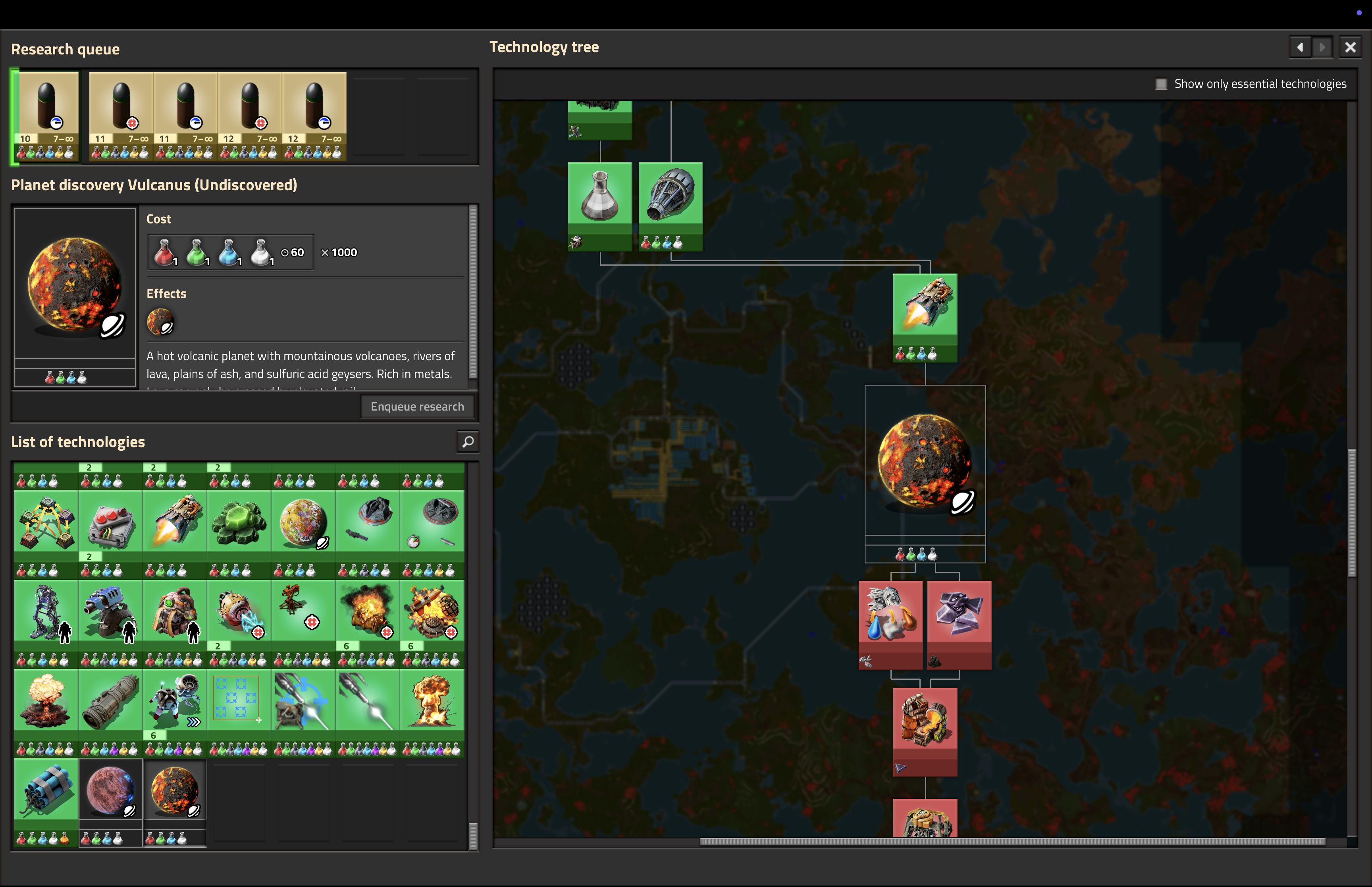1372x887 pixels.
Task: Click the technology tree vertical scrollbar
Action: [1352, 513]
